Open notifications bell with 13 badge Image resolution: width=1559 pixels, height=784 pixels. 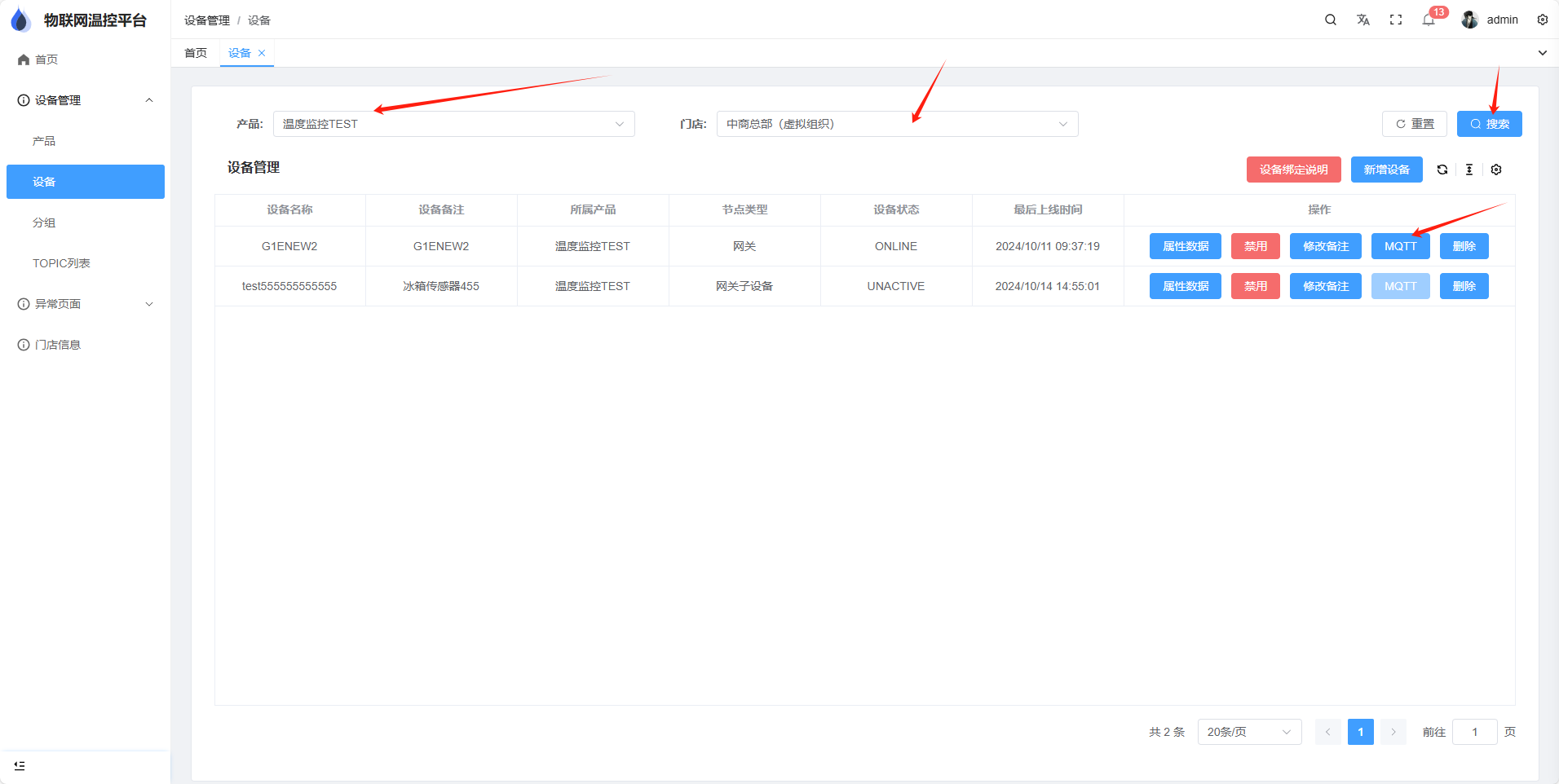(1429, 20)
